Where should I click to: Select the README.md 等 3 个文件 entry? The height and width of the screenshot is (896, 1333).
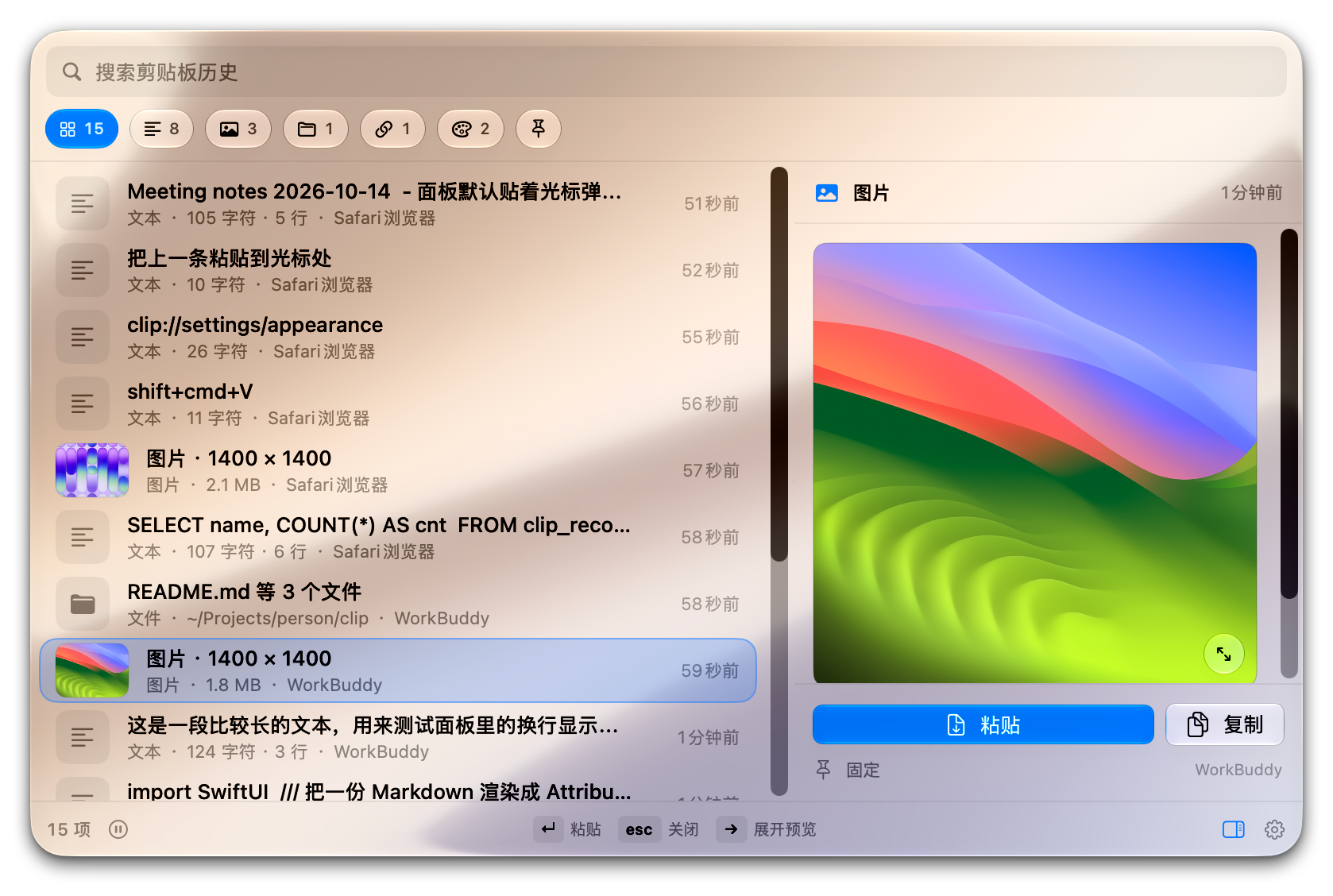pyautogui.click(x=397, y=604)
